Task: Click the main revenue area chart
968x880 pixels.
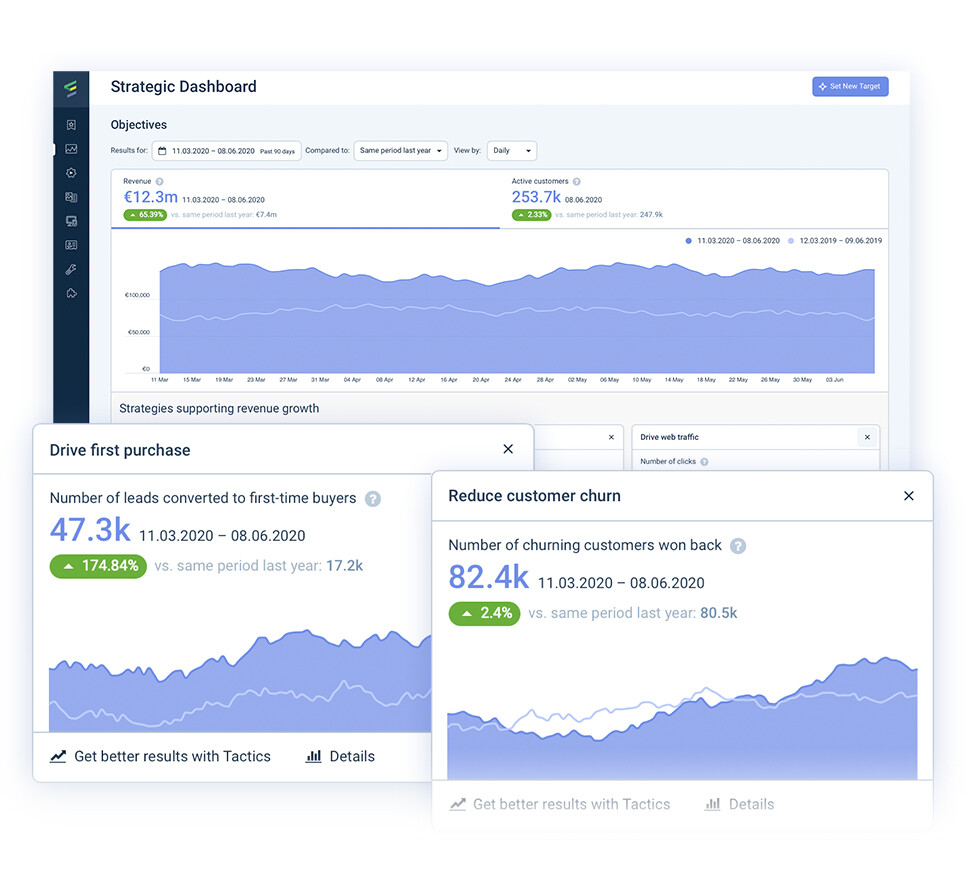Action: [517, 317]
